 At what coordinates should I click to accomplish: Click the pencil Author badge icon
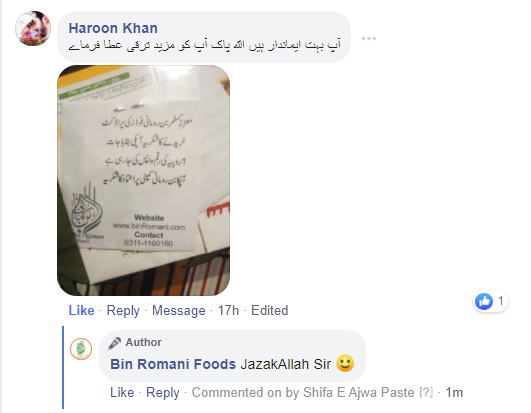pyautogui.click(x=114, y=343)
